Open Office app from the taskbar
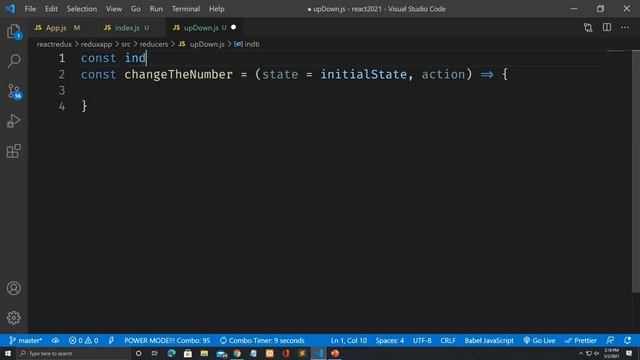 click(286, 353)
